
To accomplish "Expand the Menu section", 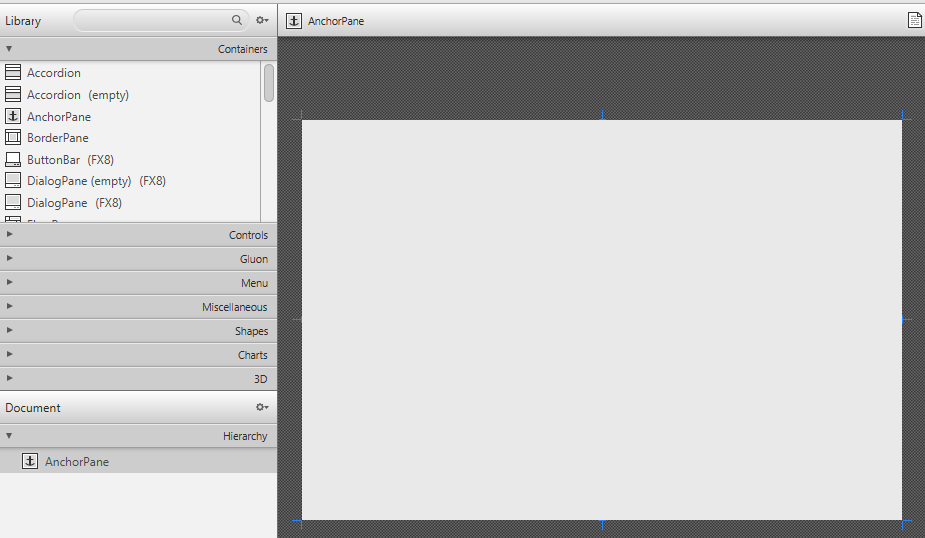I will tap(9, 282).
